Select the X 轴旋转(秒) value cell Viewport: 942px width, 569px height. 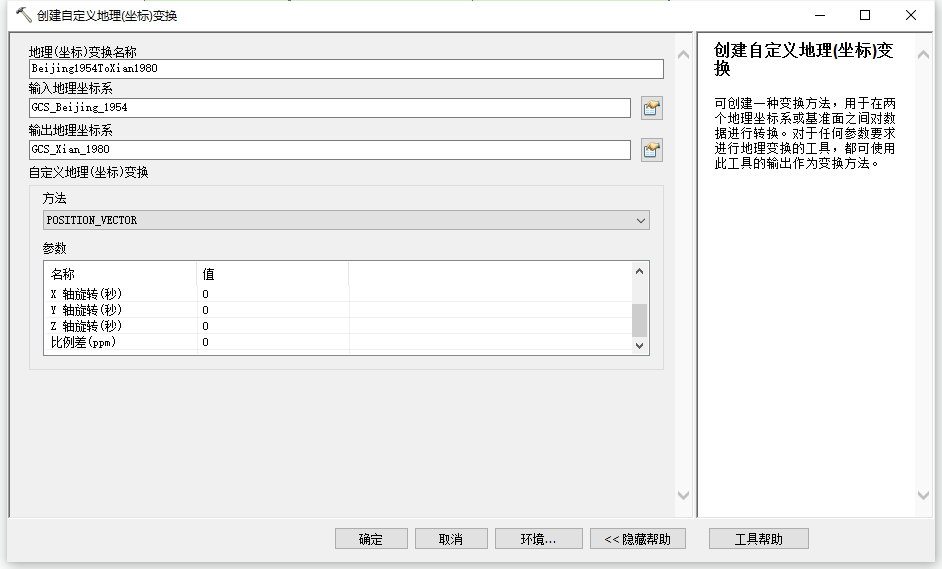tap(272, 294)
